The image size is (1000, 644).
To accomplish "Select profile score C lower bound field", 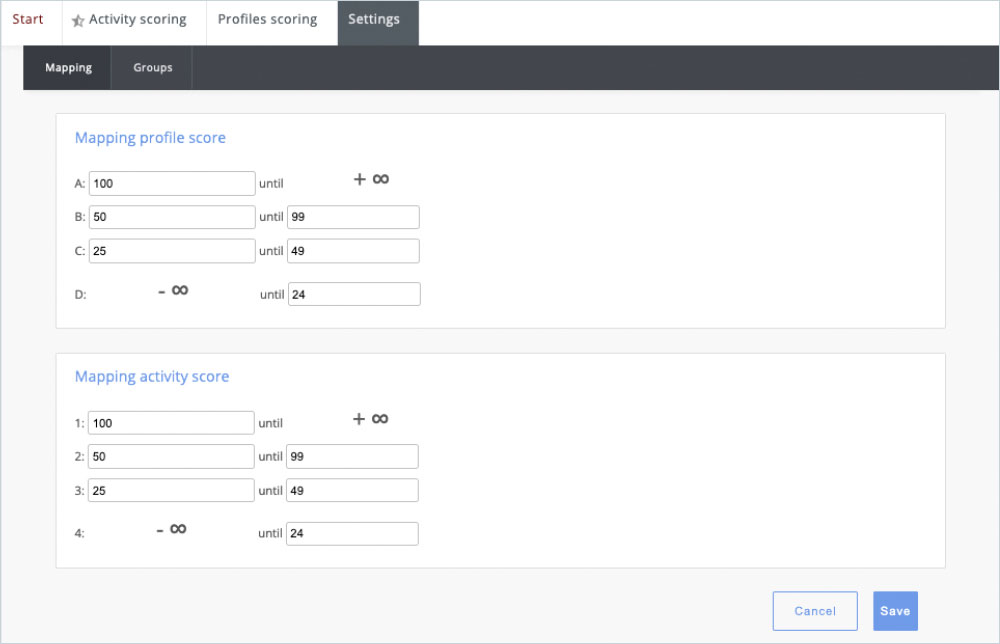I will pyautogui.click(x=172, y=251).
